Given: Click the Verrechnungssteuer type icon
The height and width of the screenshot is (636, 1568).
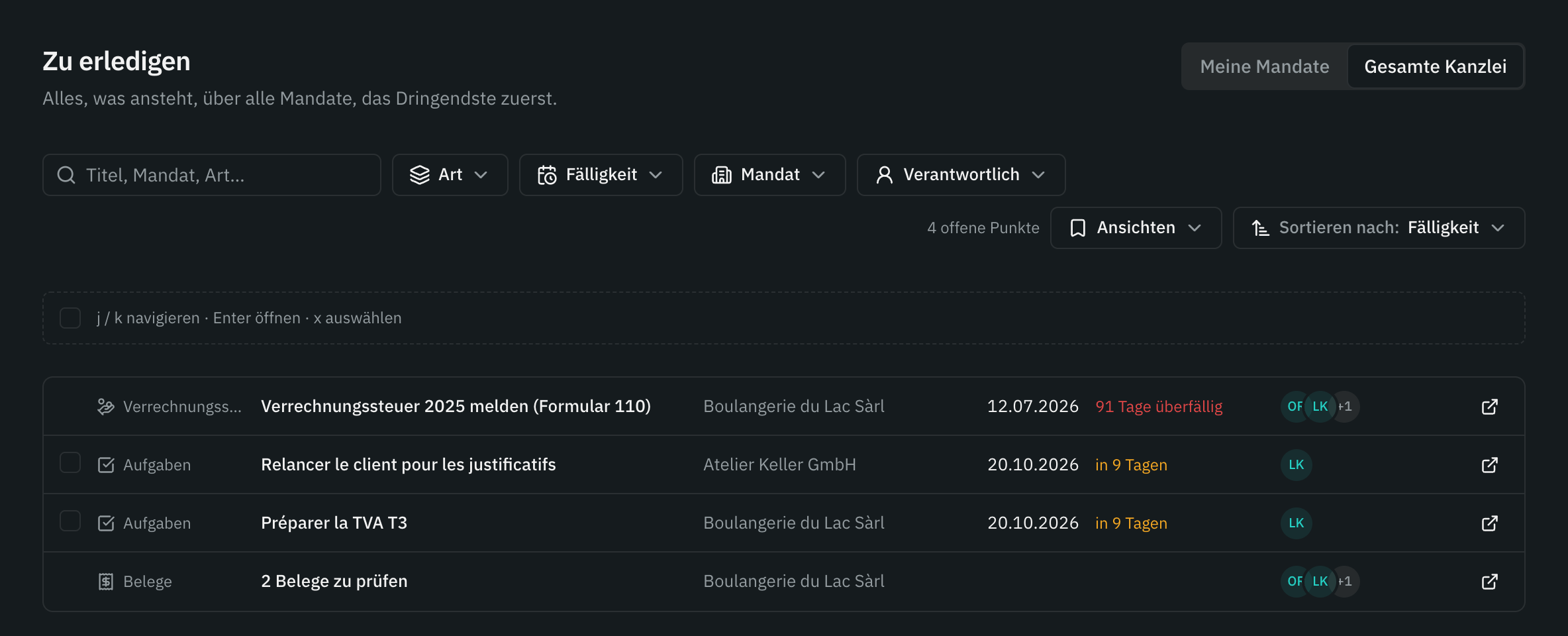Looking at the screenshot, I should [106, 407].
